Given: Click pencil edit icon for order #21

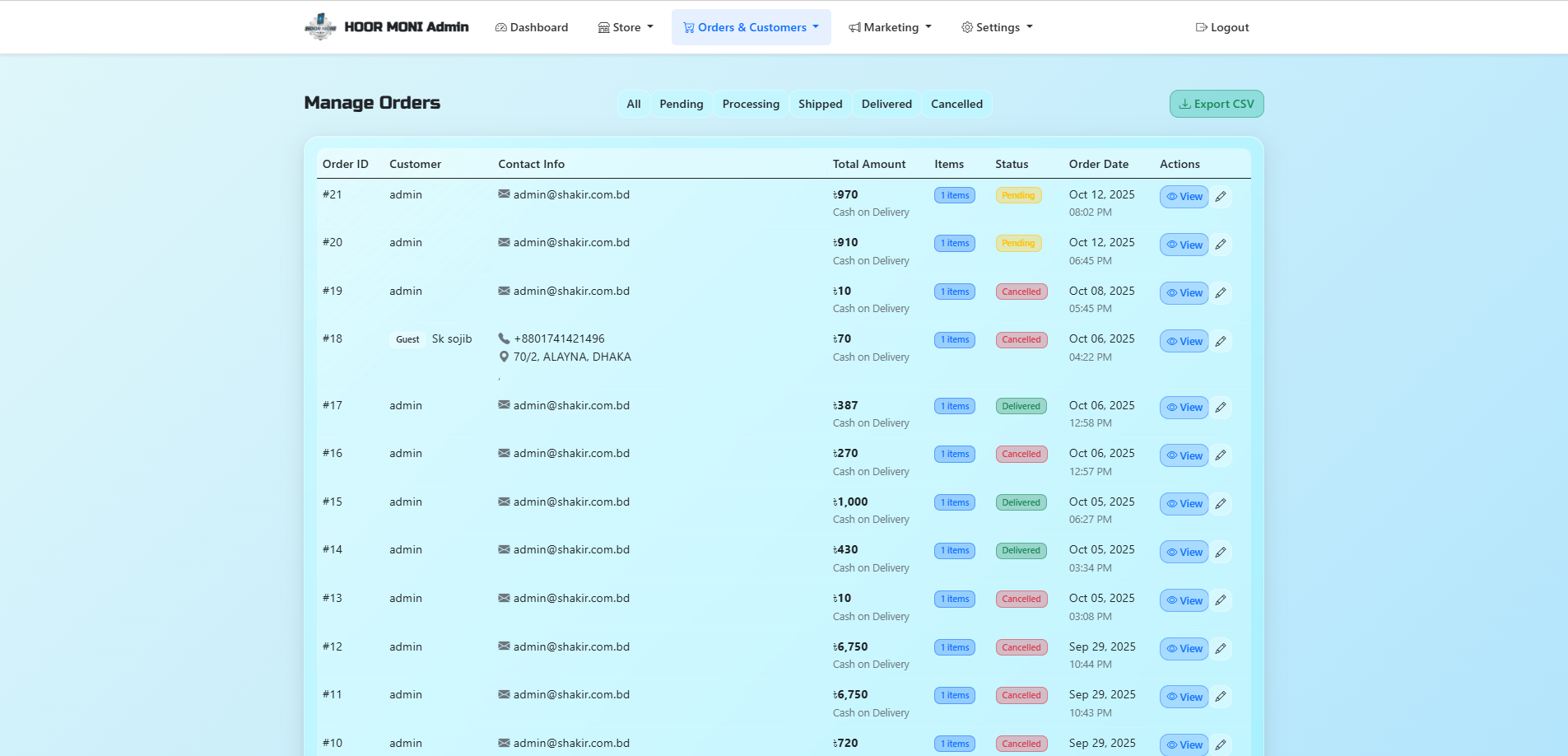Looking at the screenshot, I should (1221, 197).
